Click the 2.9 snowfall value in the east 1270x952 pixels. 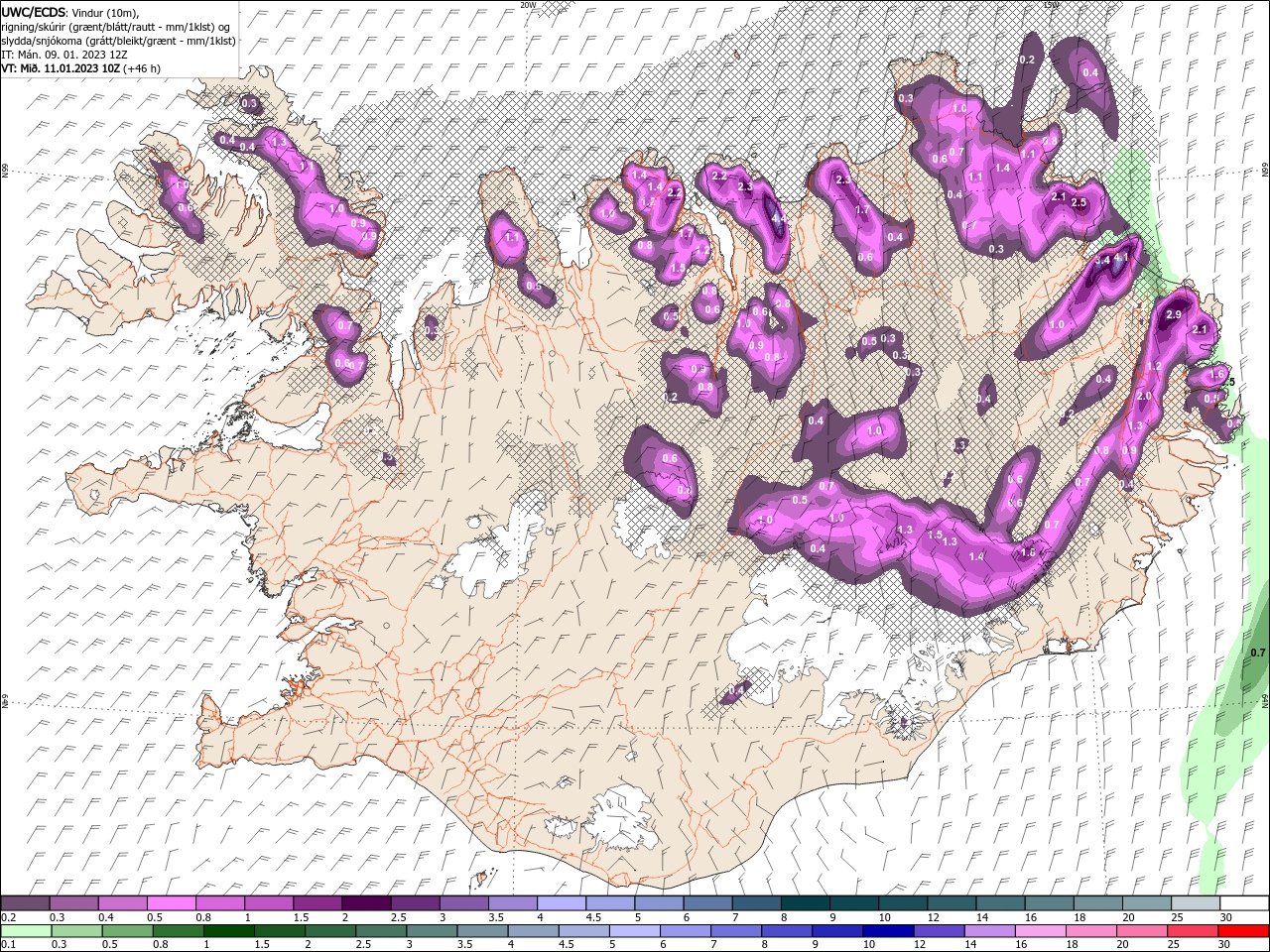tap(1174, 314)
